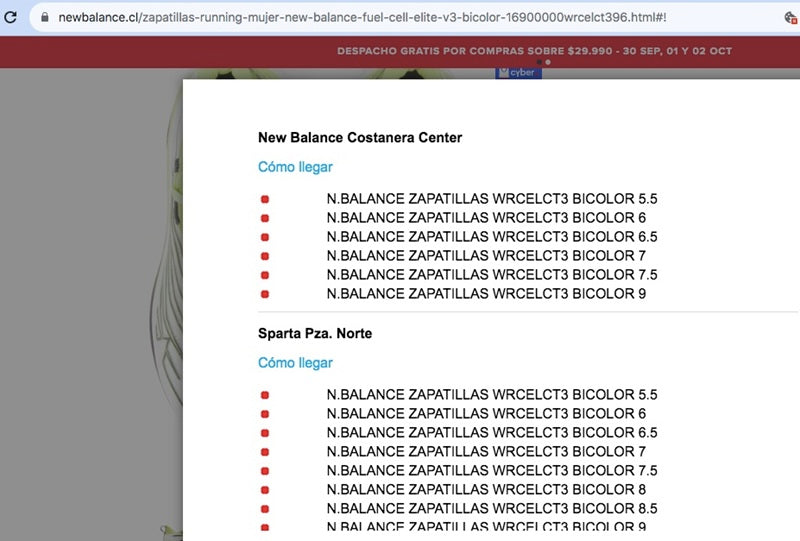The image size is (800, 541).
Task: Click red stock dot for Costanera size 5.5
Action: (265, 199)
